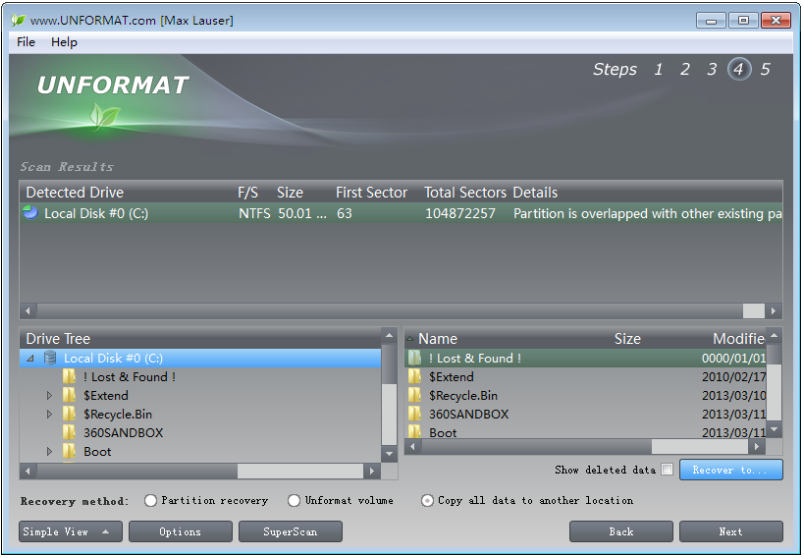The image size is (804, 558).
Task: Open the Simple View dropdown
Action: click(x=71, y=531)
